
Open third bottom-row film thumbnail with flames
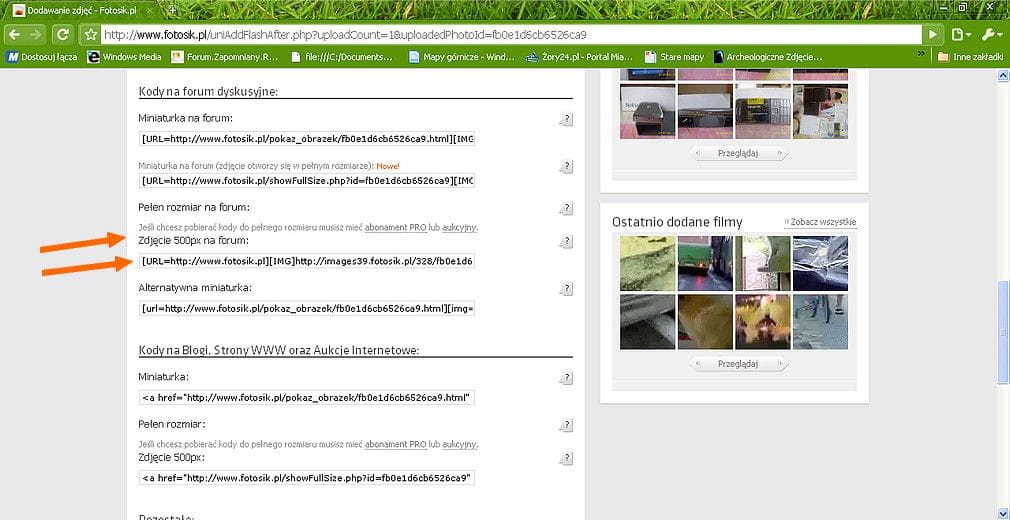[763, 322]
